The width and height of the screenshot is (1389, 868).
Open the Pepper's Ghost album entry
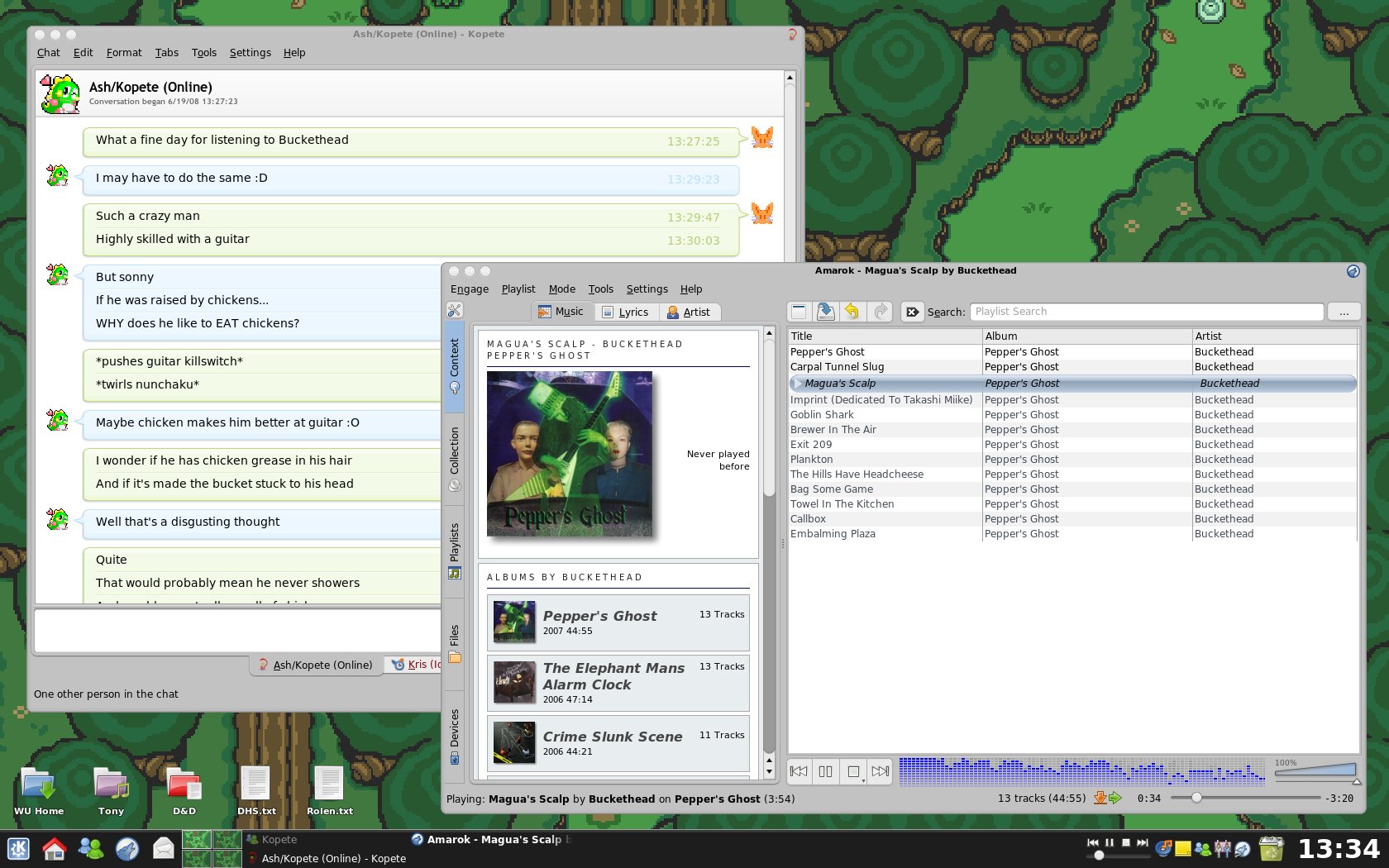pyautogui.click(x=618, y=622)
